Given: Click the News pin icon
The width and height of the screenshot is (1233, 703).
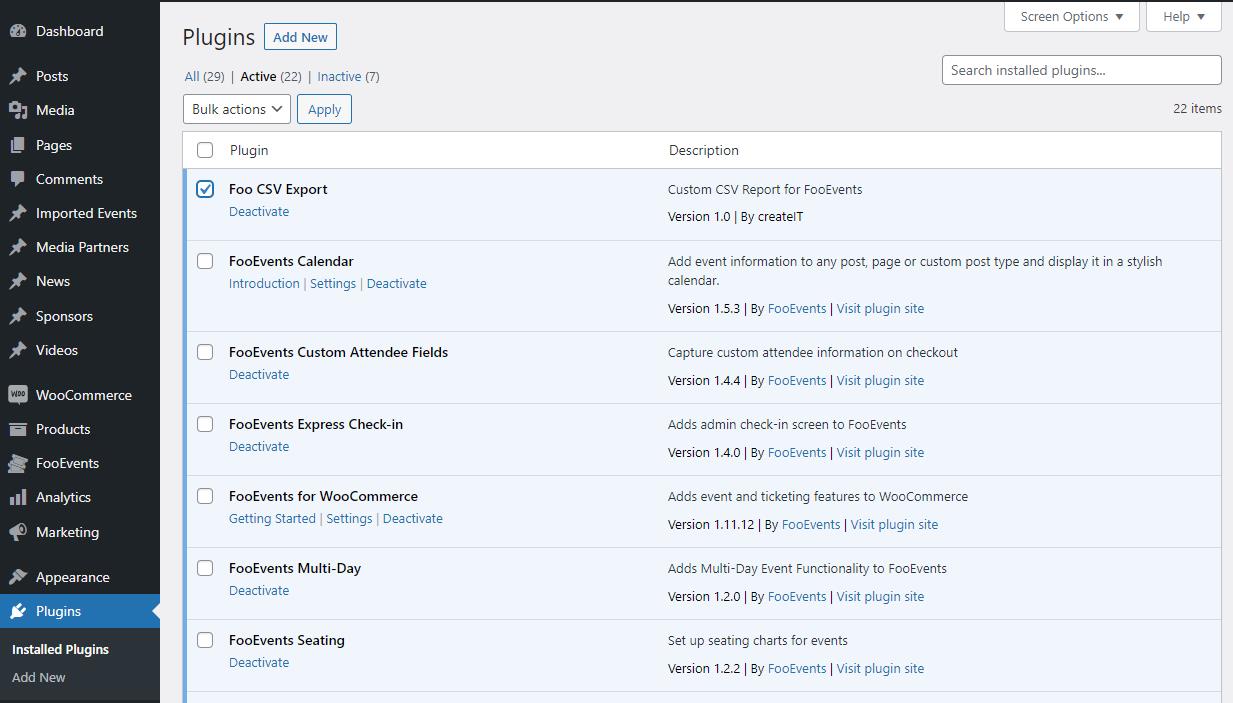Looking at the screenshot, I should coord(17,281).
